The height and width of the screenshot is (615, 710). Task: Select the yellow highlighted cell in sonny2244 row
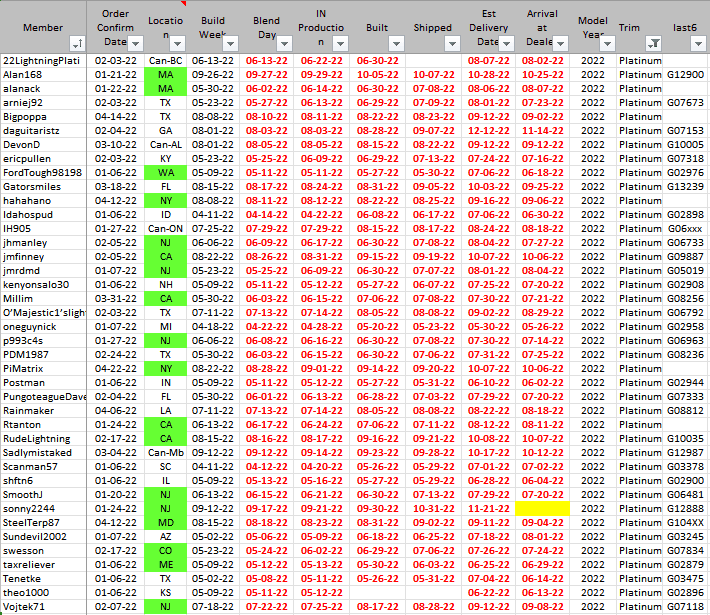pyautogui.click(x=543, y=508)
